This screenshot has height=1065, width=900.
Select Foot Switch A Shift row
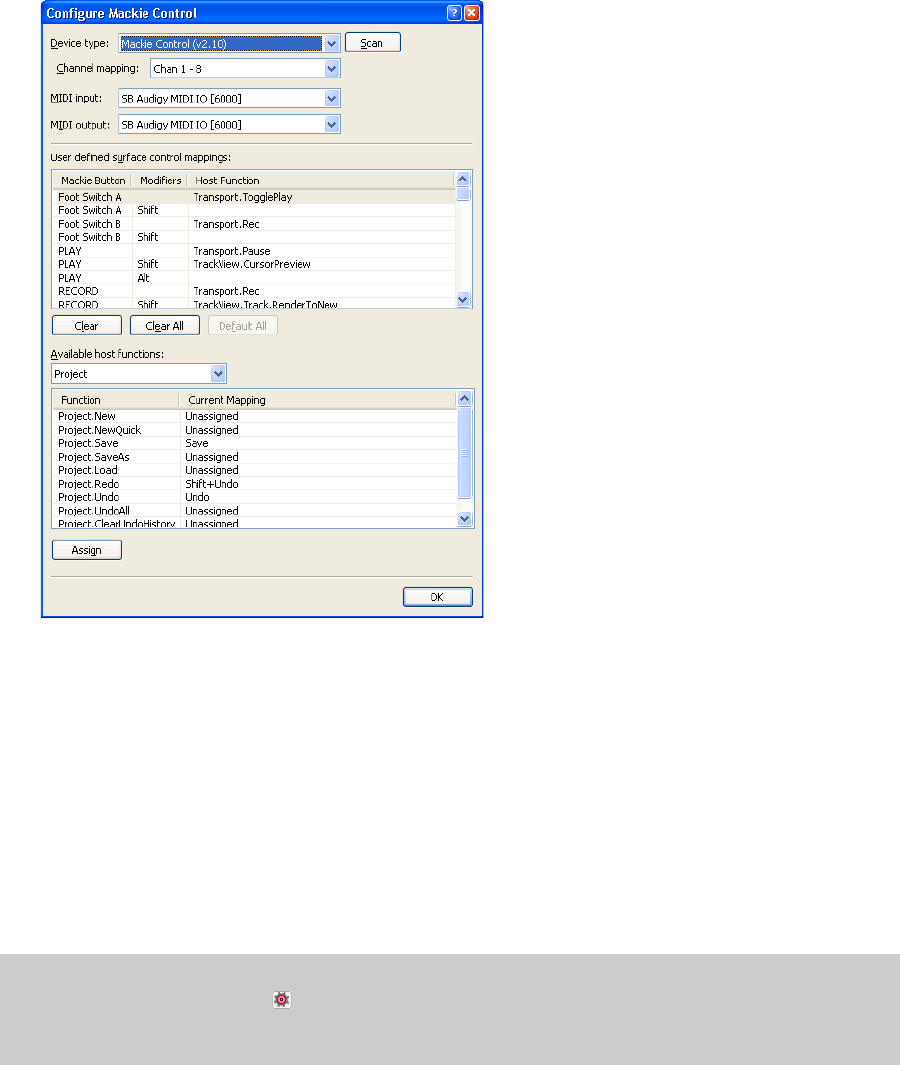tap(254, 211)
